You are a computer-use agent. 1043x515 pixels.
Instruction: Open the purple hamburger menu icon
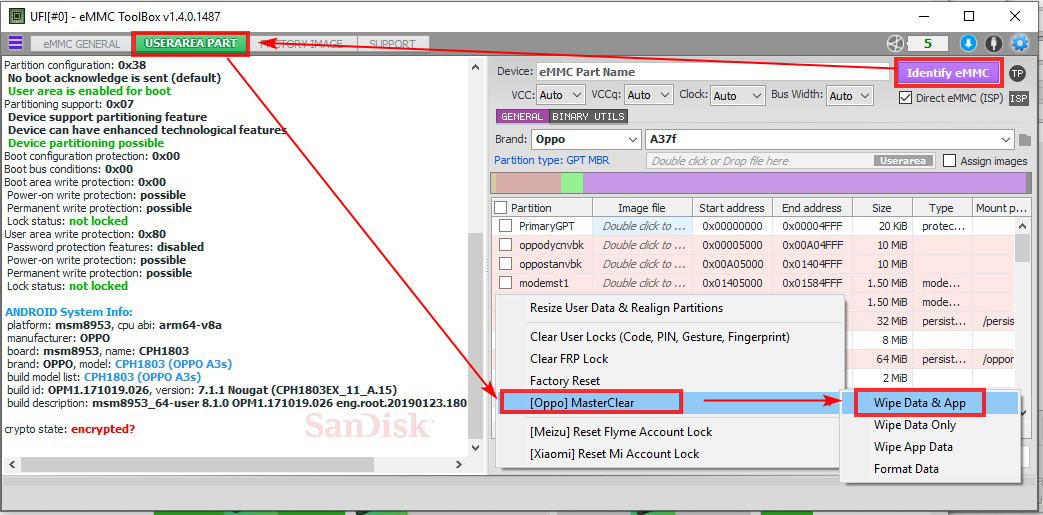(x=15, y=43)
